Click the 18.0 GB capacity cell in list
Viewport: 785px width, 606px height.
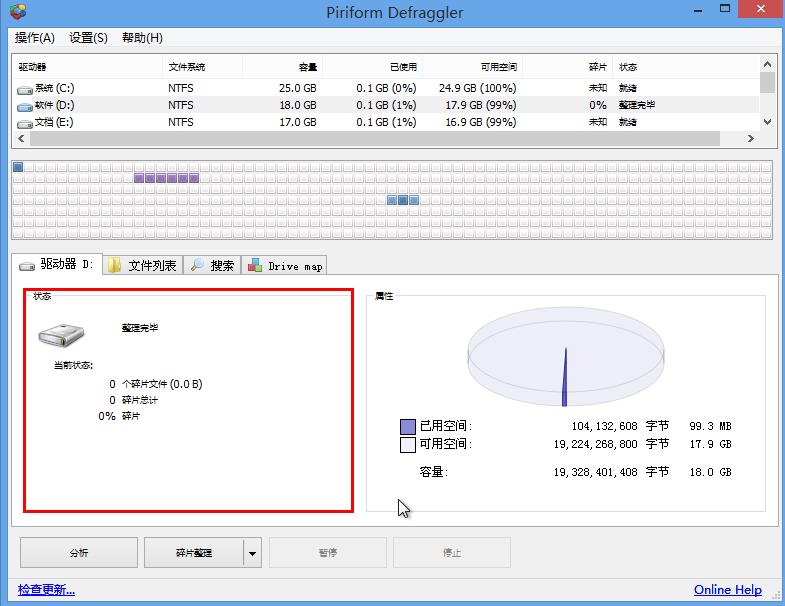click(x=297, y=105)
